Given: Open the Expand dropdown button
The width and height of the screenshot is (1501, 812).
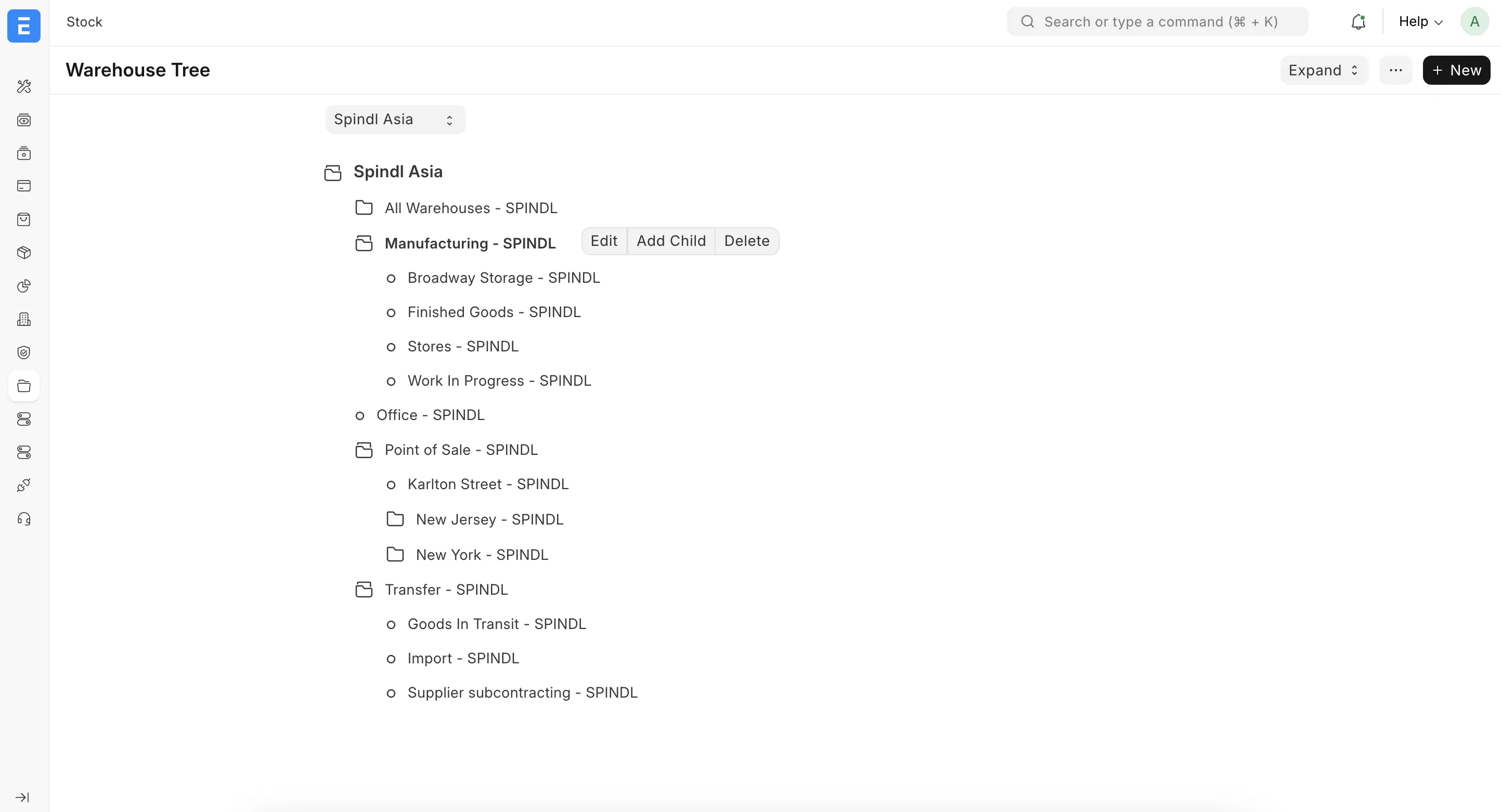Looking at the screenshot, I should 1323,71.
